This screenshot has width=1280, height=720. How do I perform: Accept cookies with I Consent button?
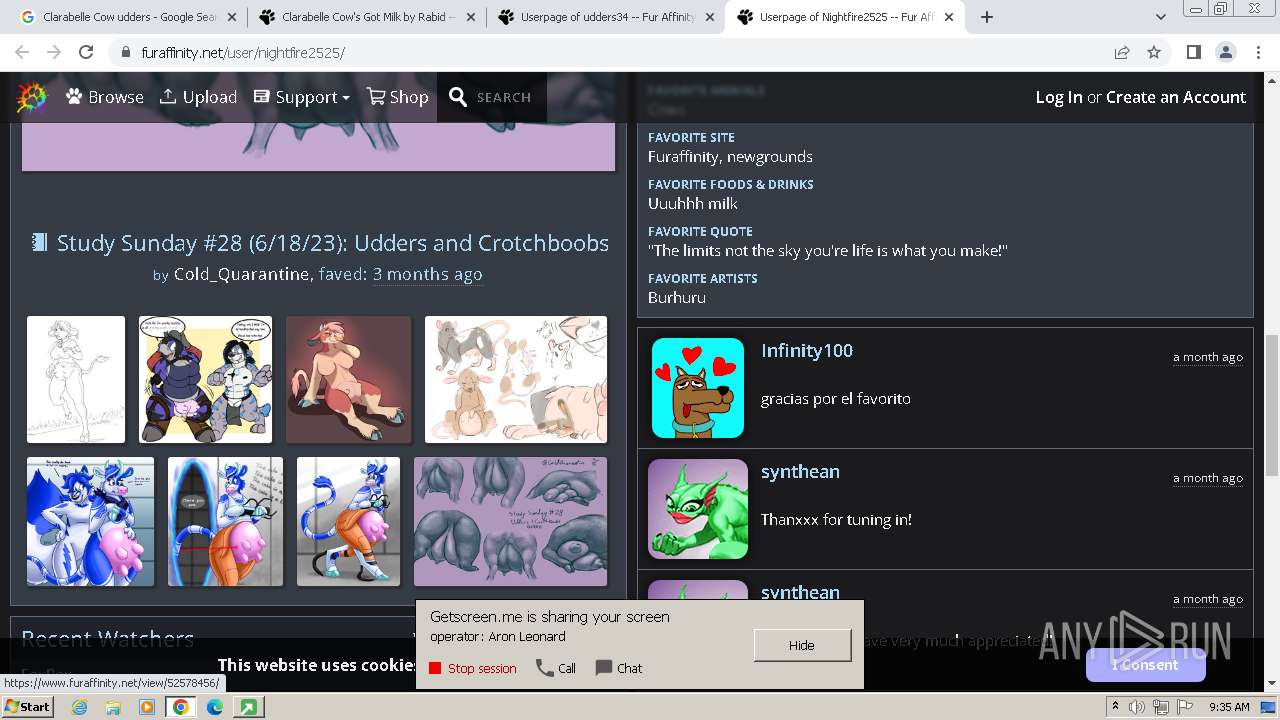pos(1145,665)
